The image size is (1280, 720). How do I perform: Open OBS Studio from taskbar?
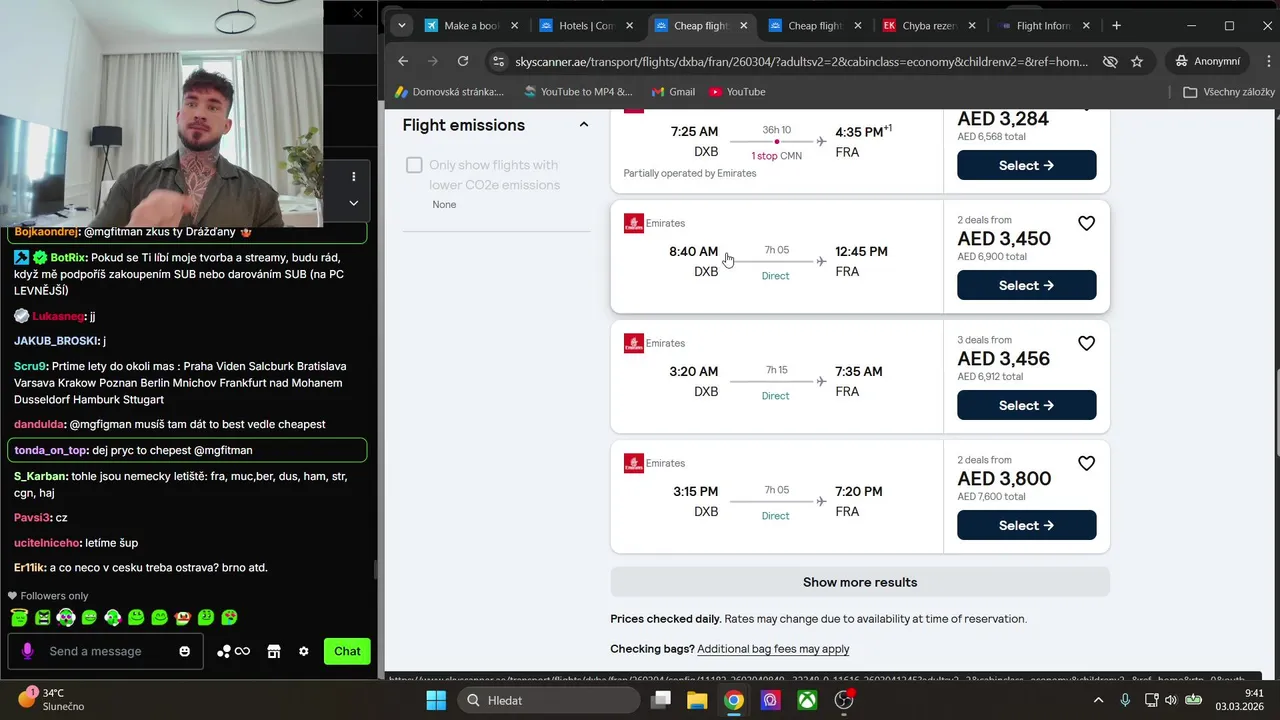tap(844, 700)
